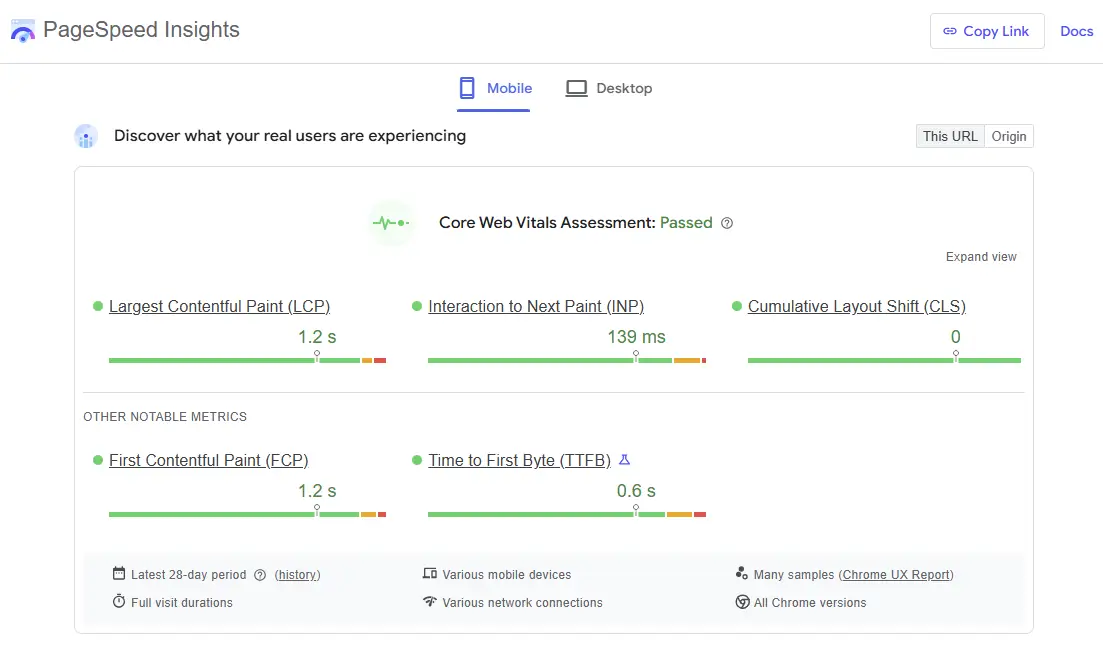Click the Copy Link button
1103x645 pixels.
[987, 31]
